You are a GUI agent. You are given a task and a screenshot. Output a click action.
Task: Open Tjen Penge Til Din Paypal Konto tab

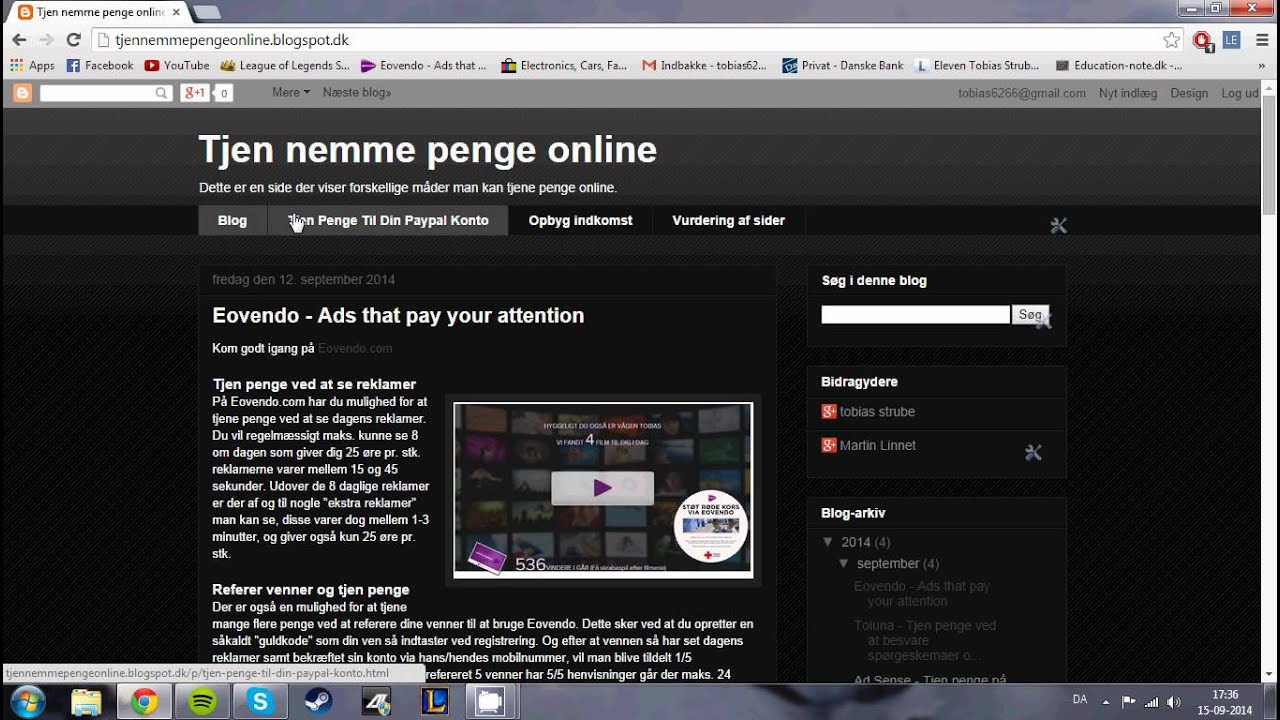coord(388,220)
